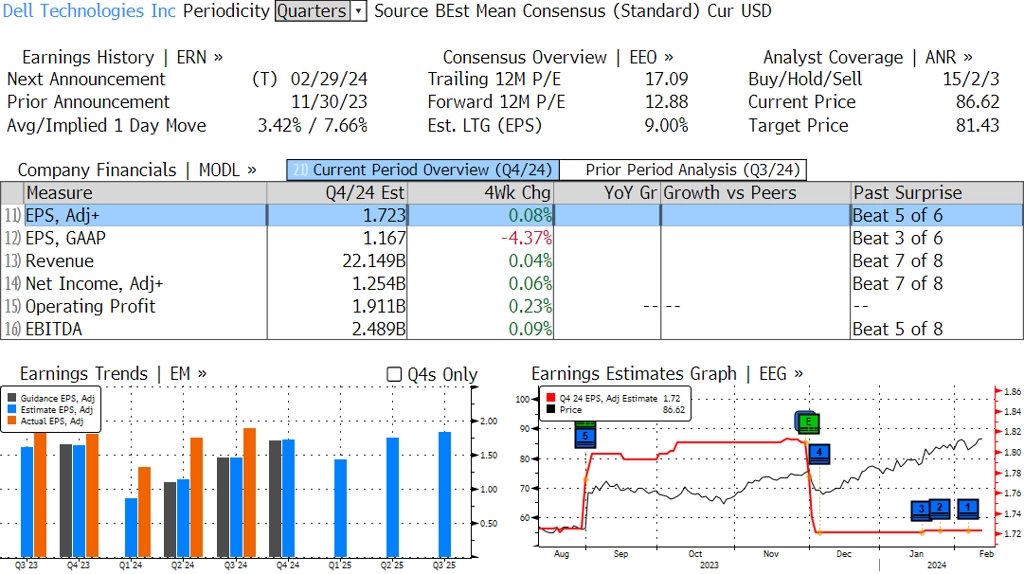Click the 22.149B revenue estimate value
This screenshot has height=574, width=1024.
(374, 261)
